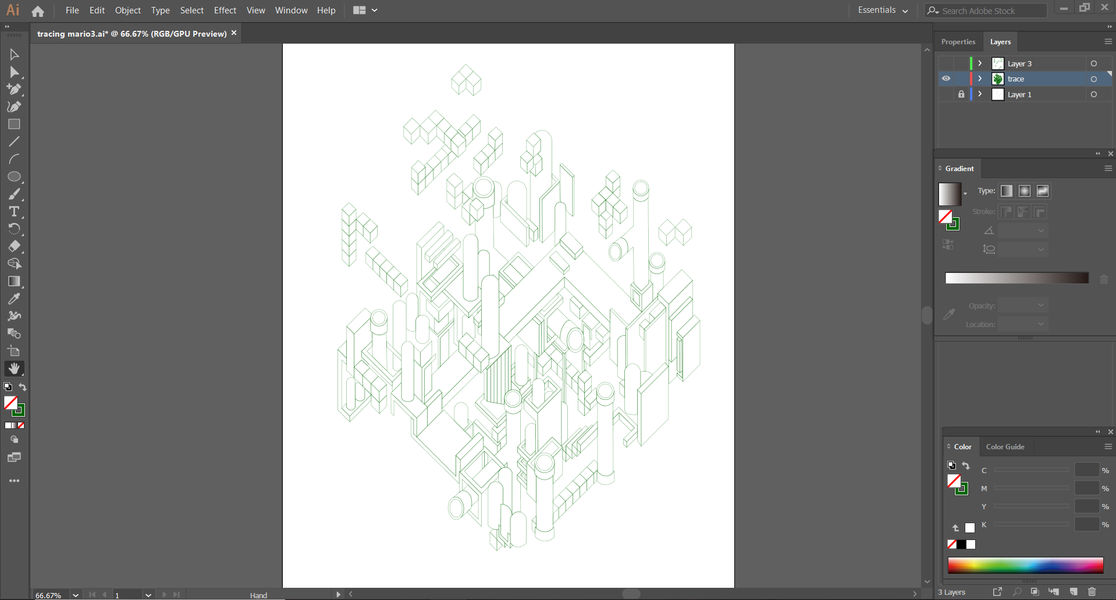Click the target circle for Layer 3

pos(1094,63)
